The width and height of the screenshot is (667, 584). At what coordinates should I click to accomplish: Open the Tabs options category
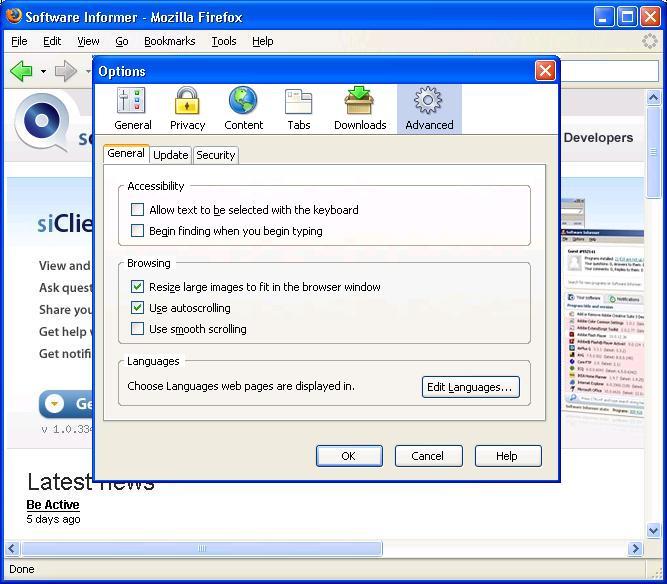pyautogui.click(x=299, y=109)
